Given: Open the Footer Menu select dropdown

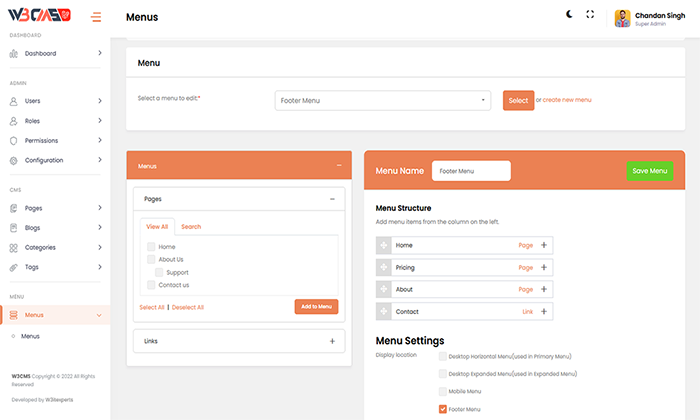Looking at the screenshot, I should point(382,100).
